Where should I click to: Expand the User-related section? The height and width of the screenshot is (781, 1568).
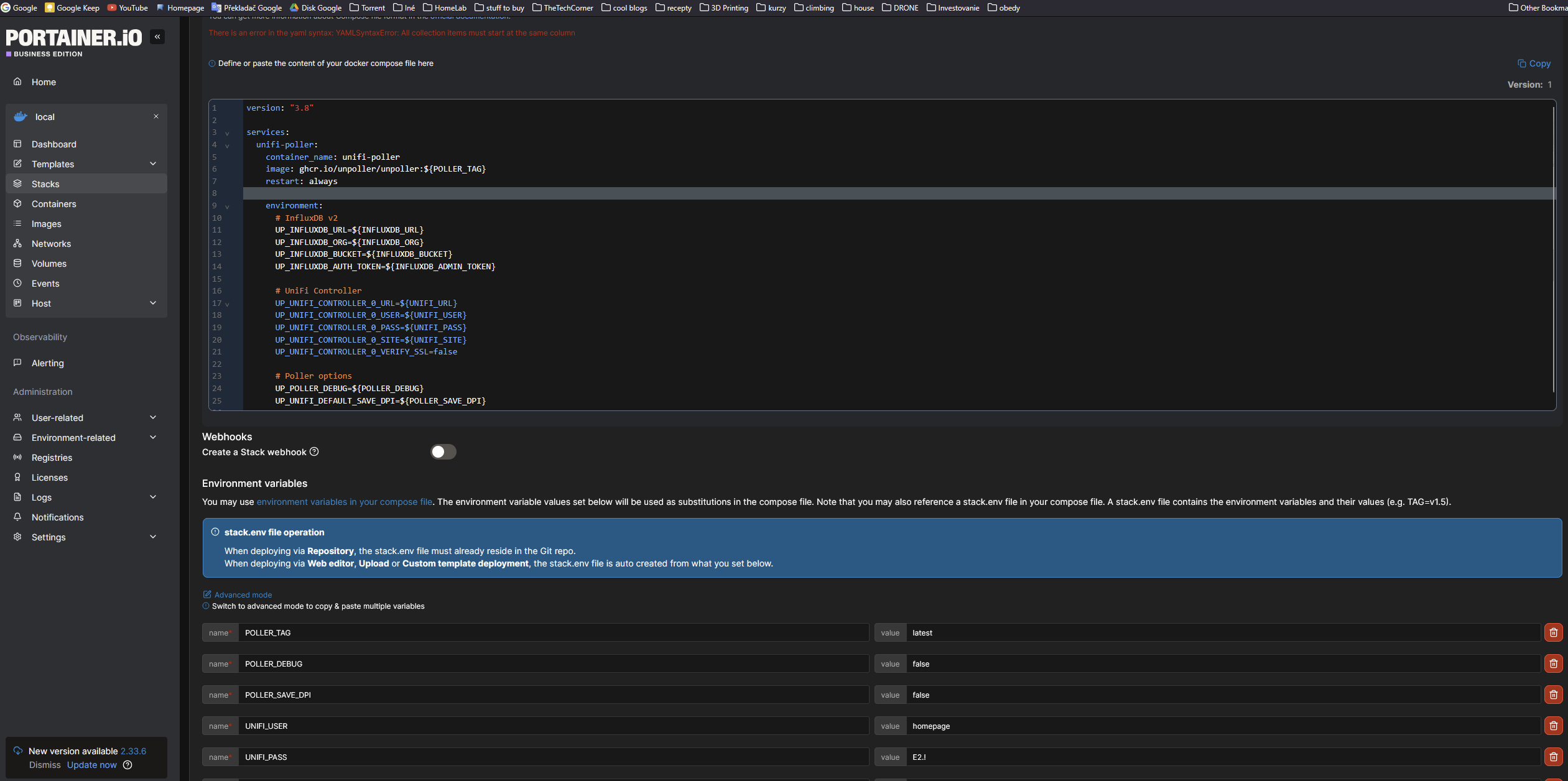pyautogui.click(x=153, y=417)
